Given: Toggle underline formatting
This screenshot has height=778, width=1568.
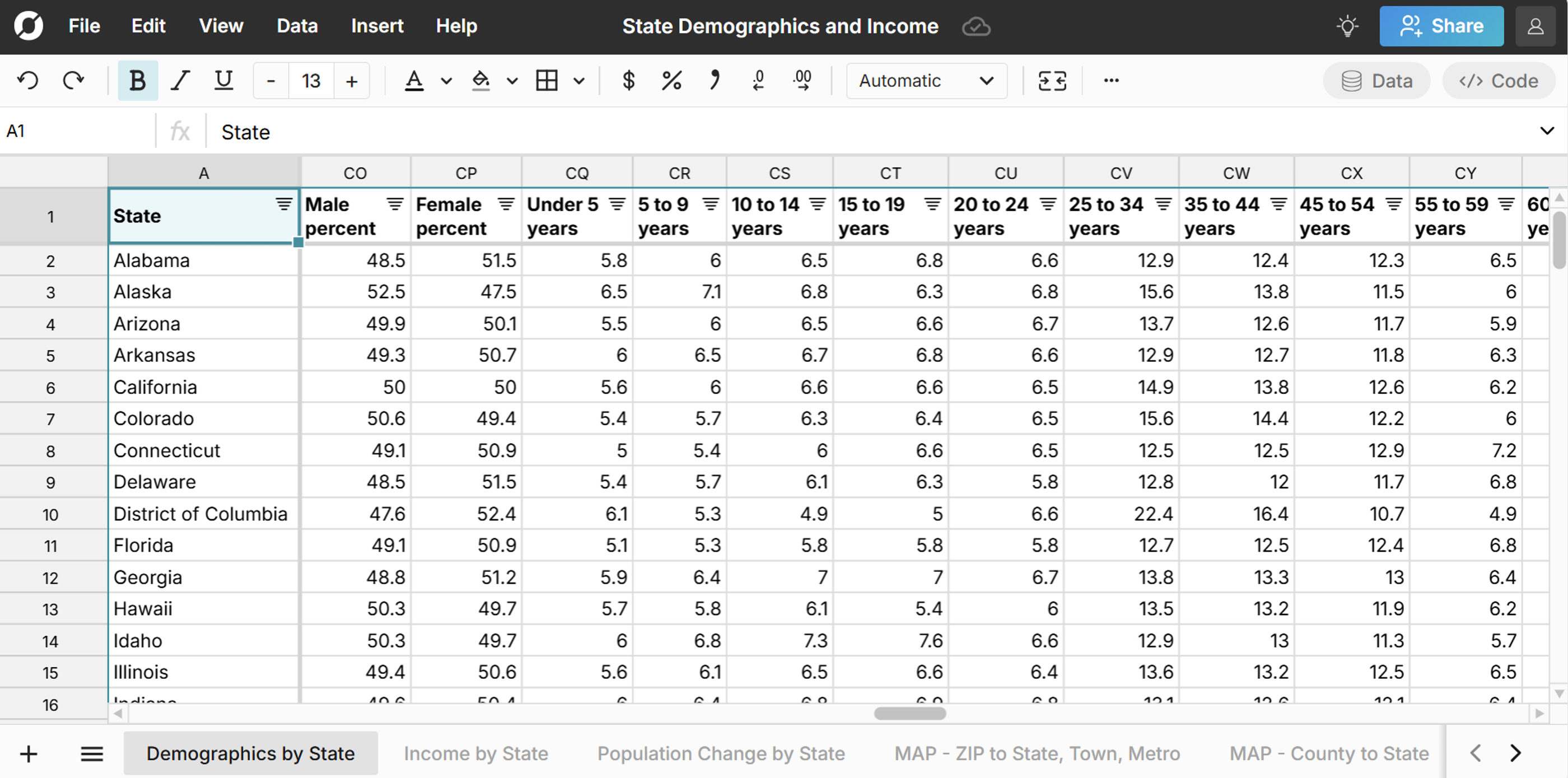Looking at the screenshot, I should click(x=223, y=80).
